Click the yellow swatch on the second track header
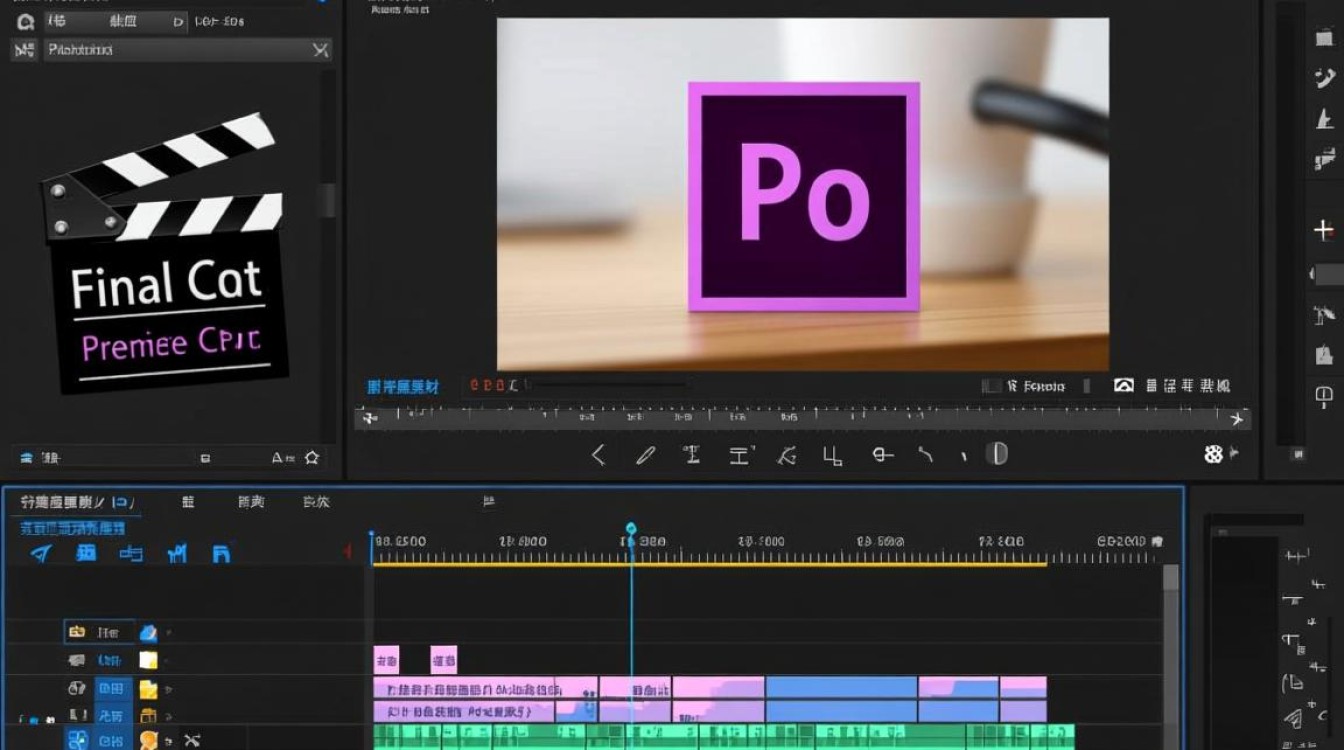1344x750 pixels. tap(148, 660)
